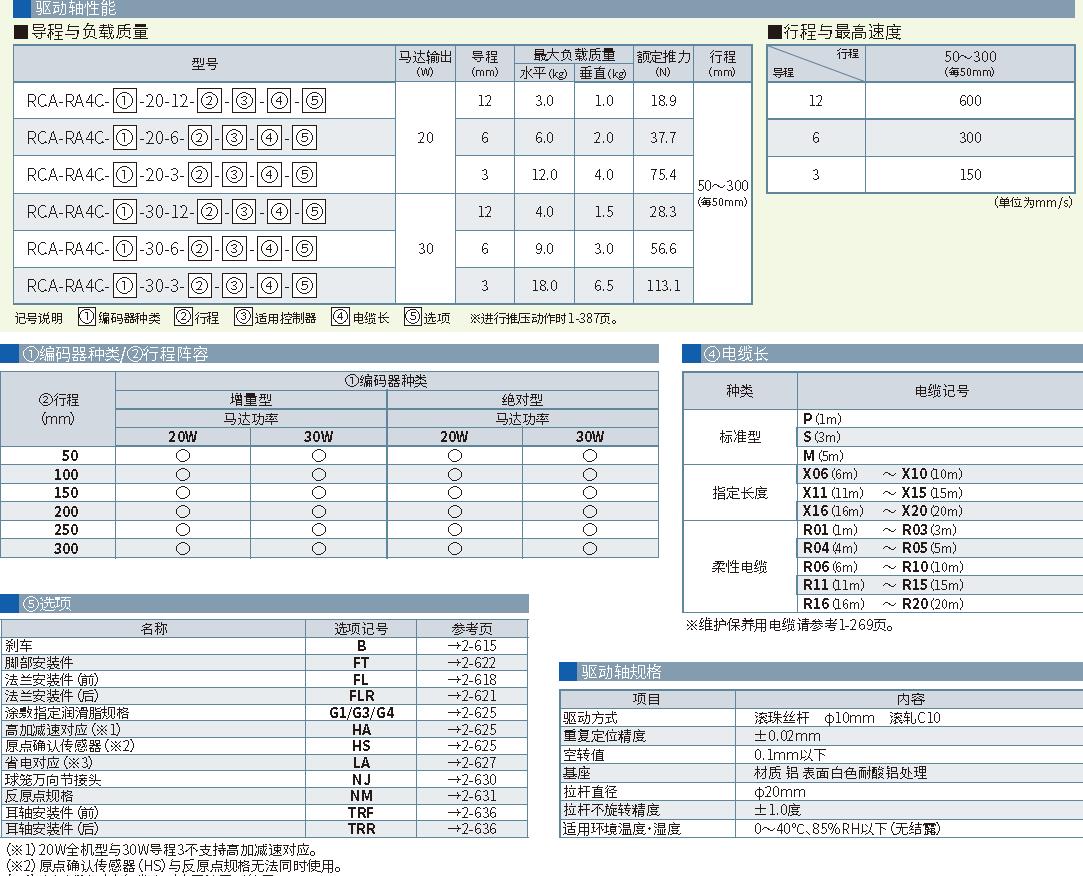Click the 绝对型 encoder header
1083x876 pixels.
click(522, 399)
